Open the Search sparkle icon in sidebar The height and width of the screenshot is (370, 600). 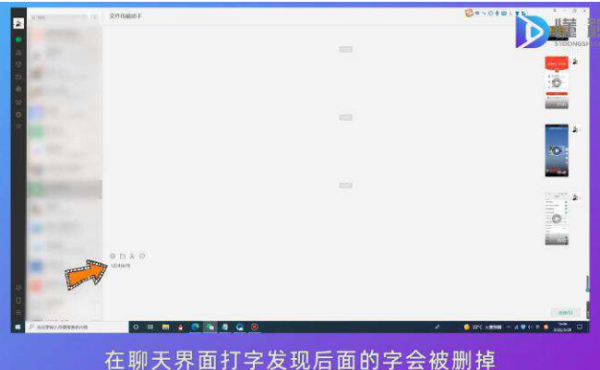(18, 126)
